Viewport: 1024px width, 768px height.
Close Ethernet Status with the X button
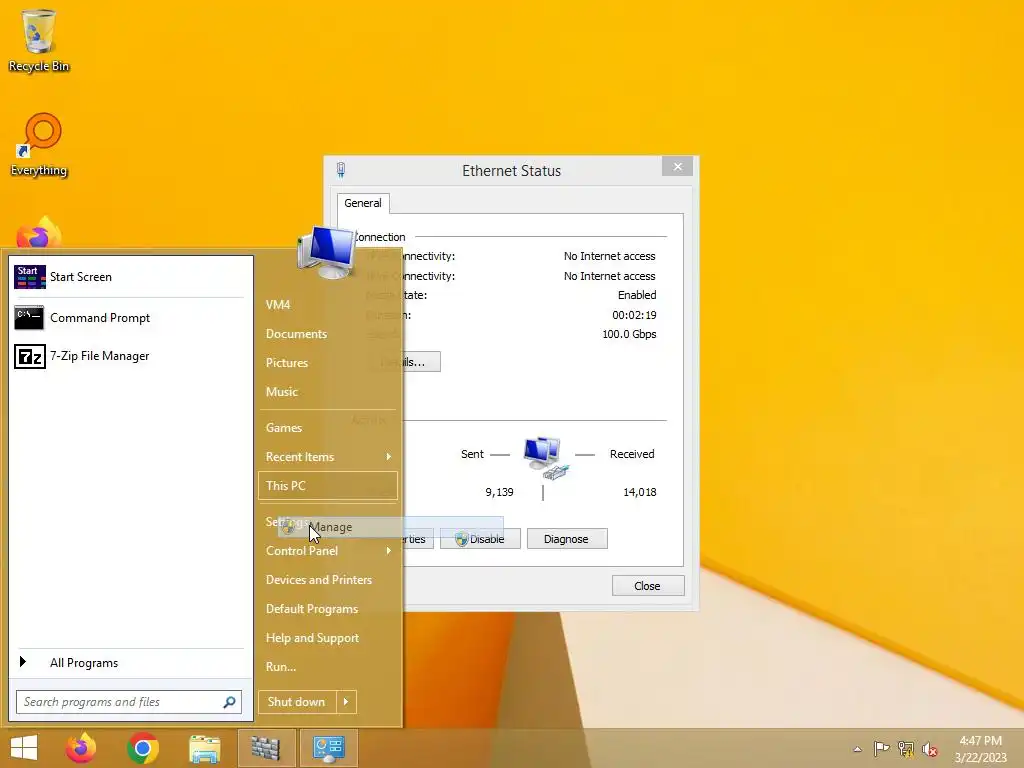pos(677,167)
